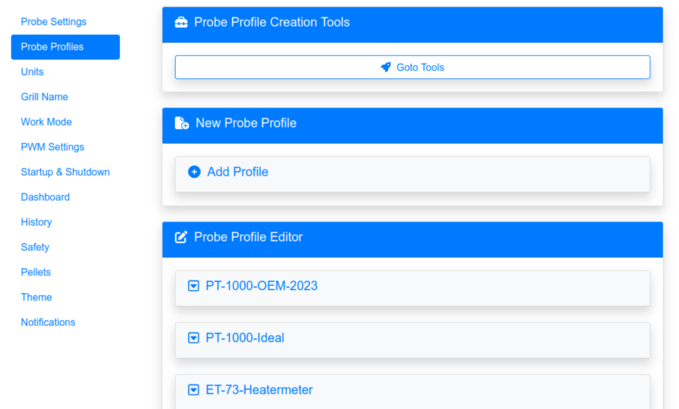Open Pellets settings in sidebar
The height and width of the screenshot is (409, 679).
point(36,272)
